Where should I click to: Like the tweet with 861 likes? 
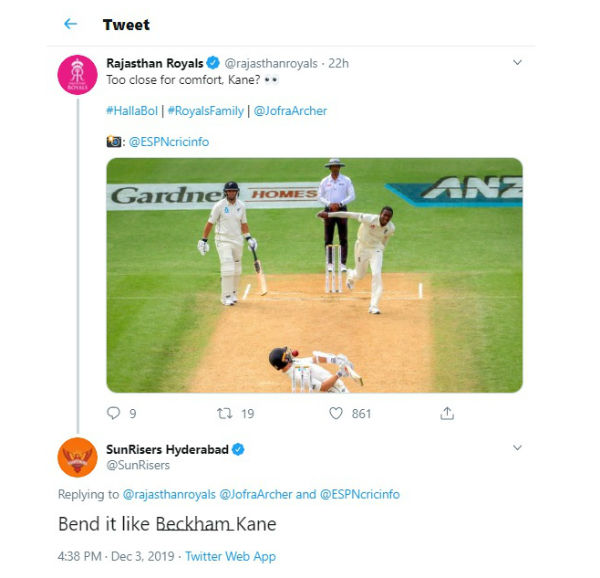336,413
